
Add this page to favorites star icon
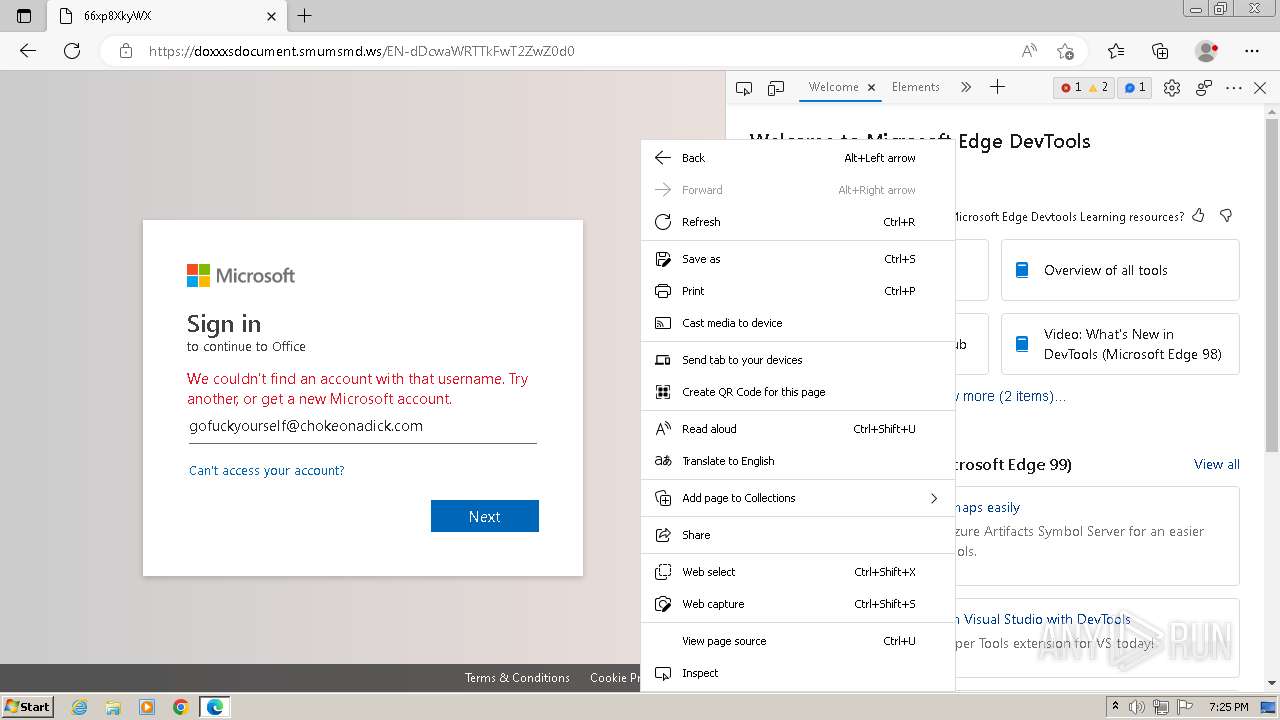pyautogui.click(x=1065, y=51)
